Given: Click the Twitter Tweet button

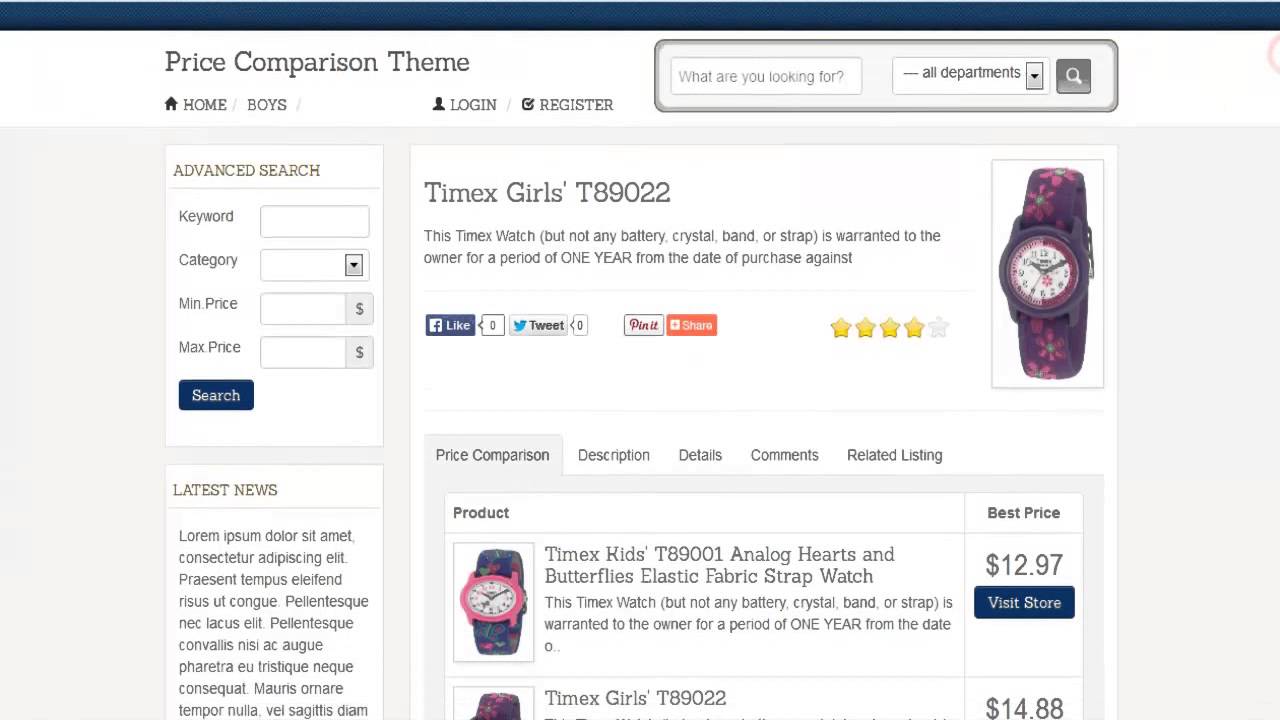Looking at the screenshot, I should [x=538, y=325].
